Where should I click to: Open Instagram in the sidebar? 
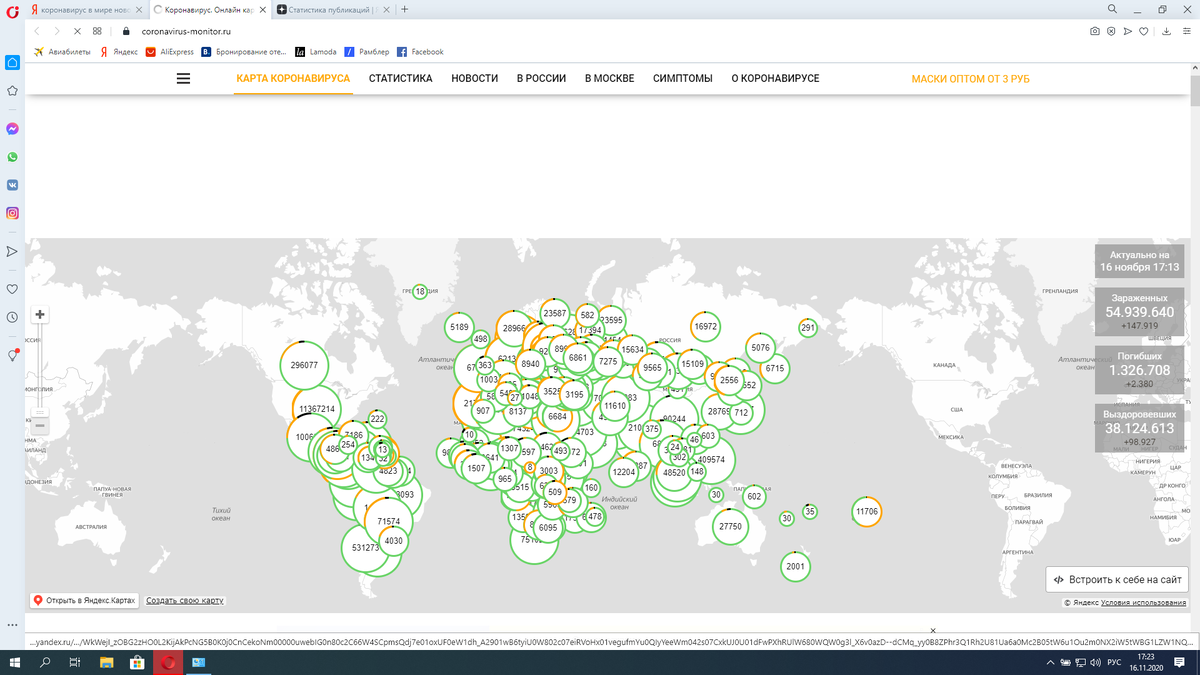tap(13, 213)
